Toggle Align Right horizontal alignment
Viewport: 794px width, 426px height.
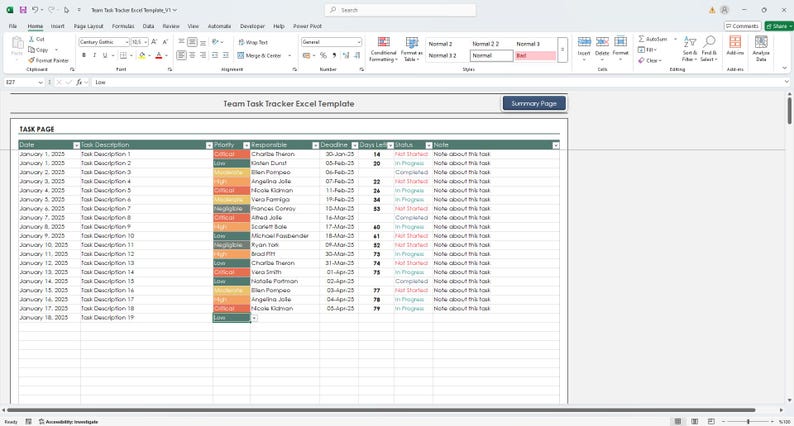point(203,55)
